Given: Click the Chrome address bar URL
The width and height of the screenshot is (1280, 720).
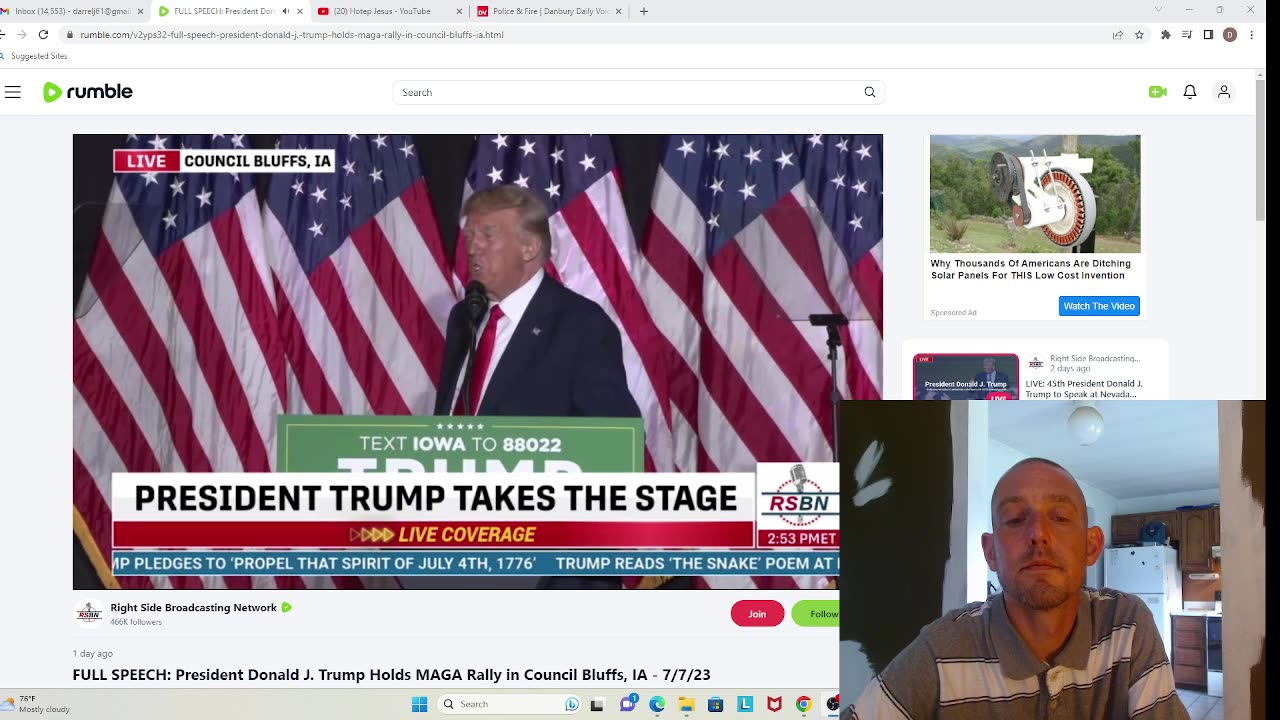Looking at the screenshot, I should click(x=292, y=34).
